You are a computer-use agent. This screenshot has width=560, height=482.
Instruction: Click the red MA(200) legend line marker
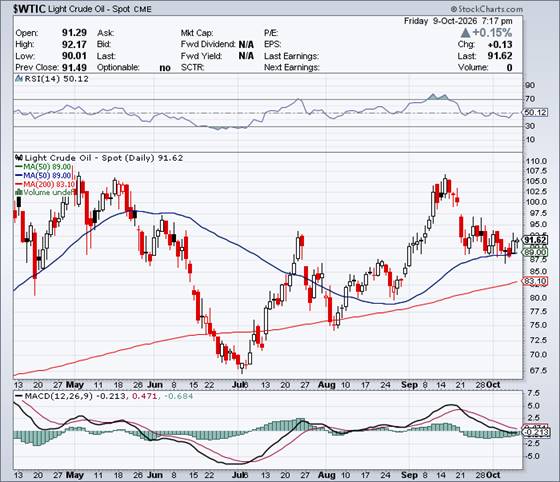(19, 184)
